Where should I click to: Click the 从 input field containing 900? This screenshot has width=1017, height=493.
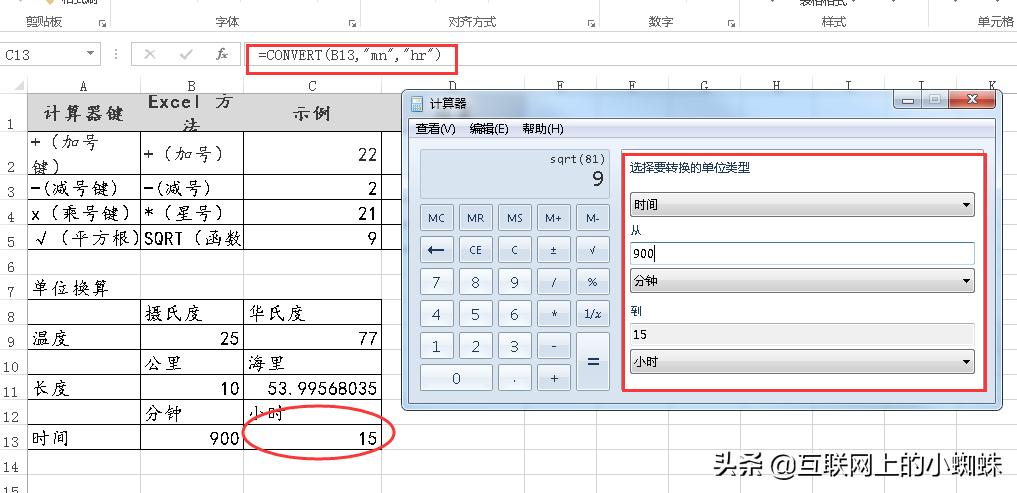pos(802,254)
